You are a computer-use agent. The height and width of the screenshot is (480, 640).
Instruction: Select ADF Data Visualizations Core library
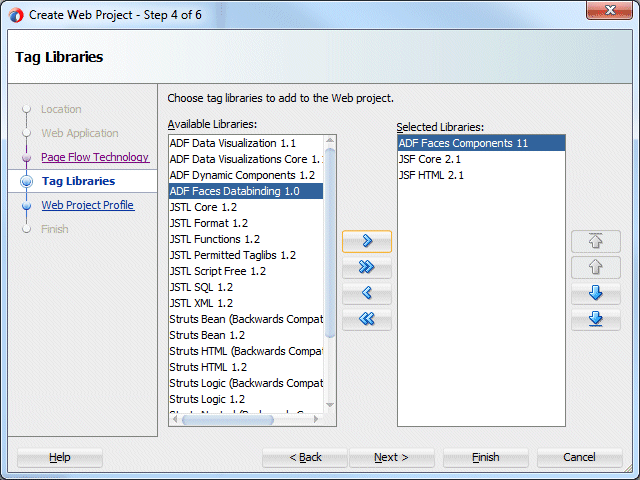coord(246,159)
